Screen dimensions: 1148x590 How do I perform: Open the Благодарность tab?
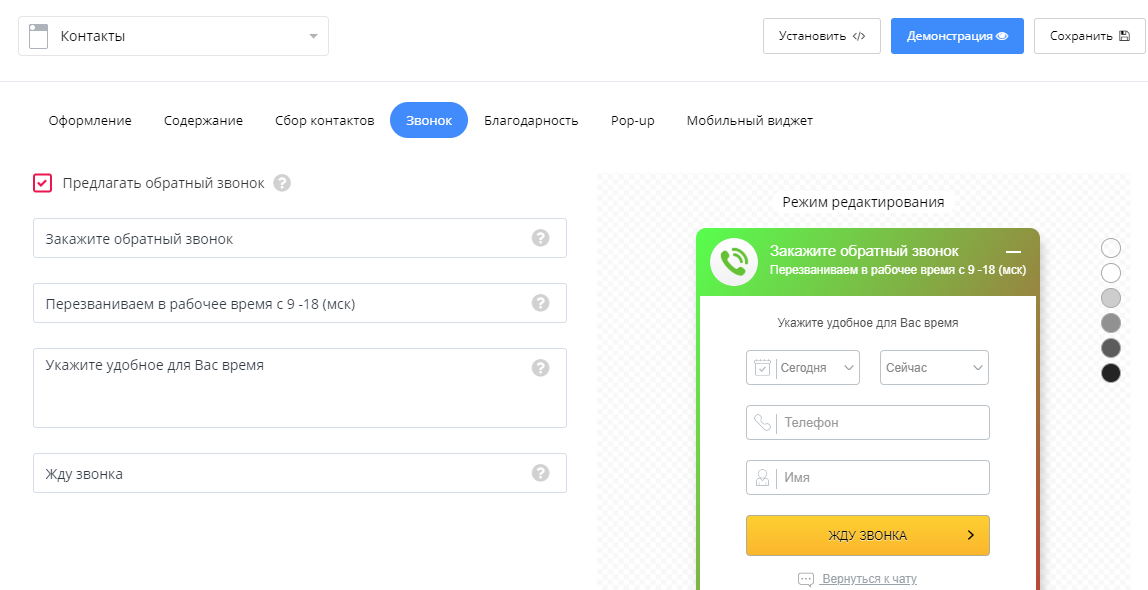(531, 121)
